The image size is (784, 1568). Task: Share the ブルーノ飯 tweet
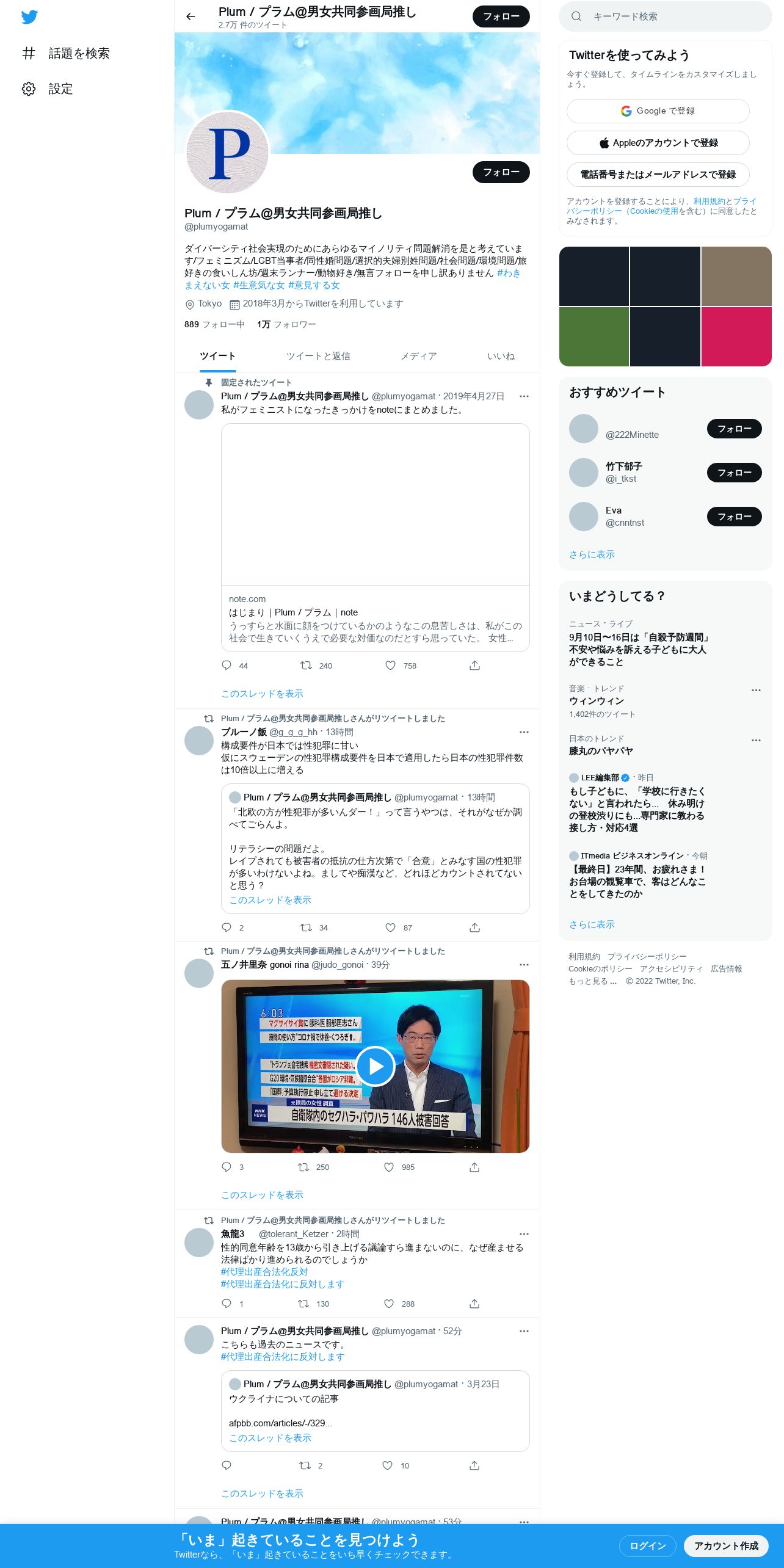[474, 927]
